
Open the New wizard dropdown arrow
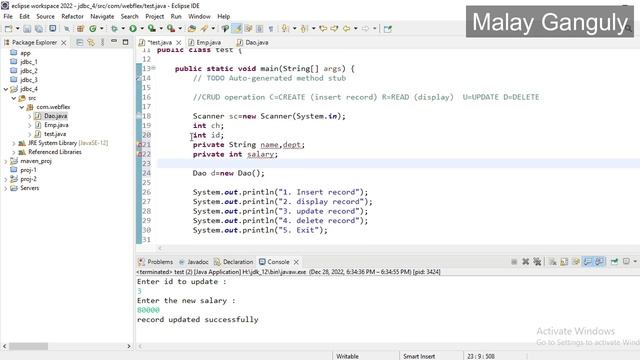(18, 29)
